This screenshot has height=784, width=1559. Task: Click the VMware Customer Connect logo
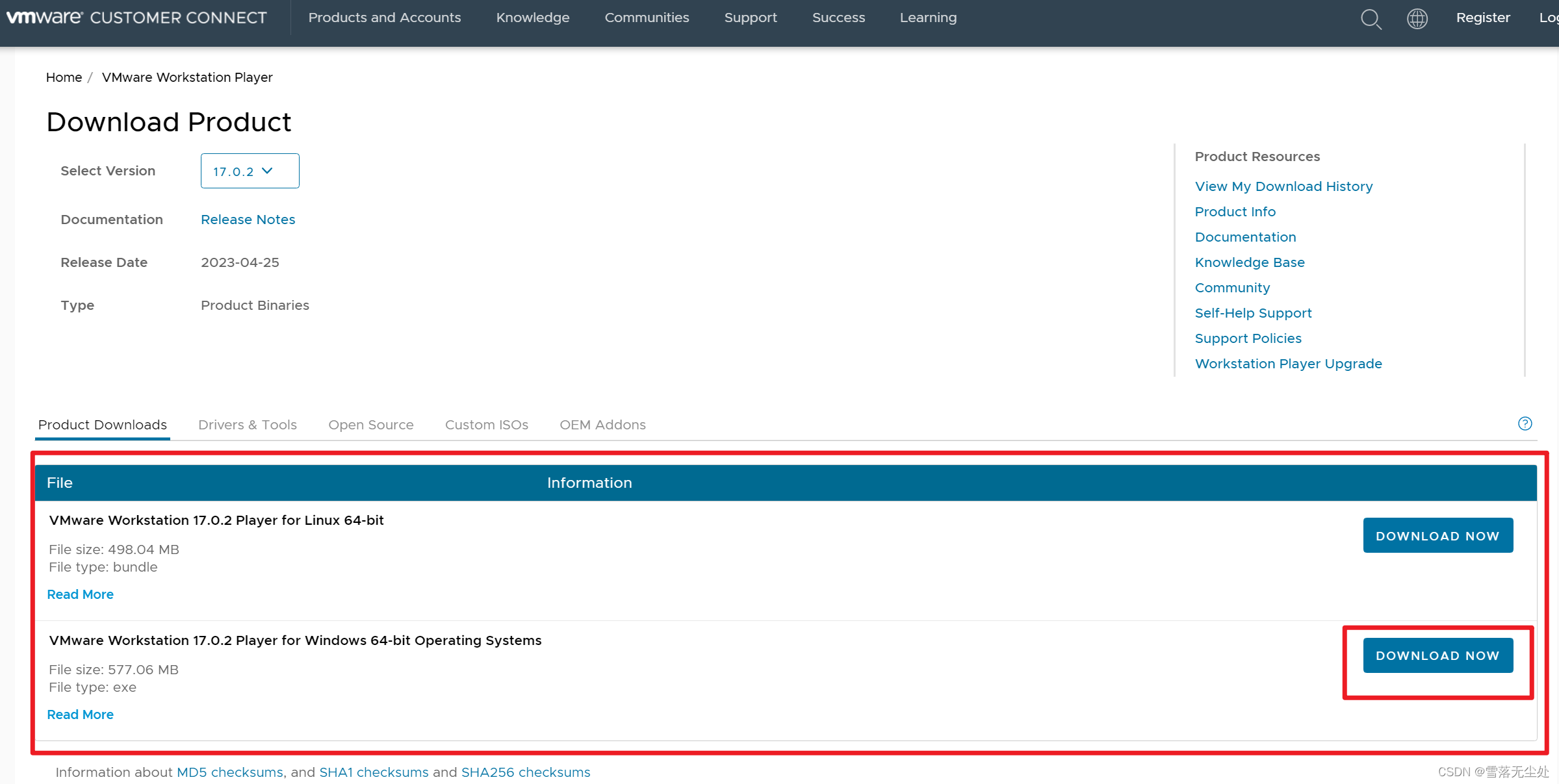(136, 18)
